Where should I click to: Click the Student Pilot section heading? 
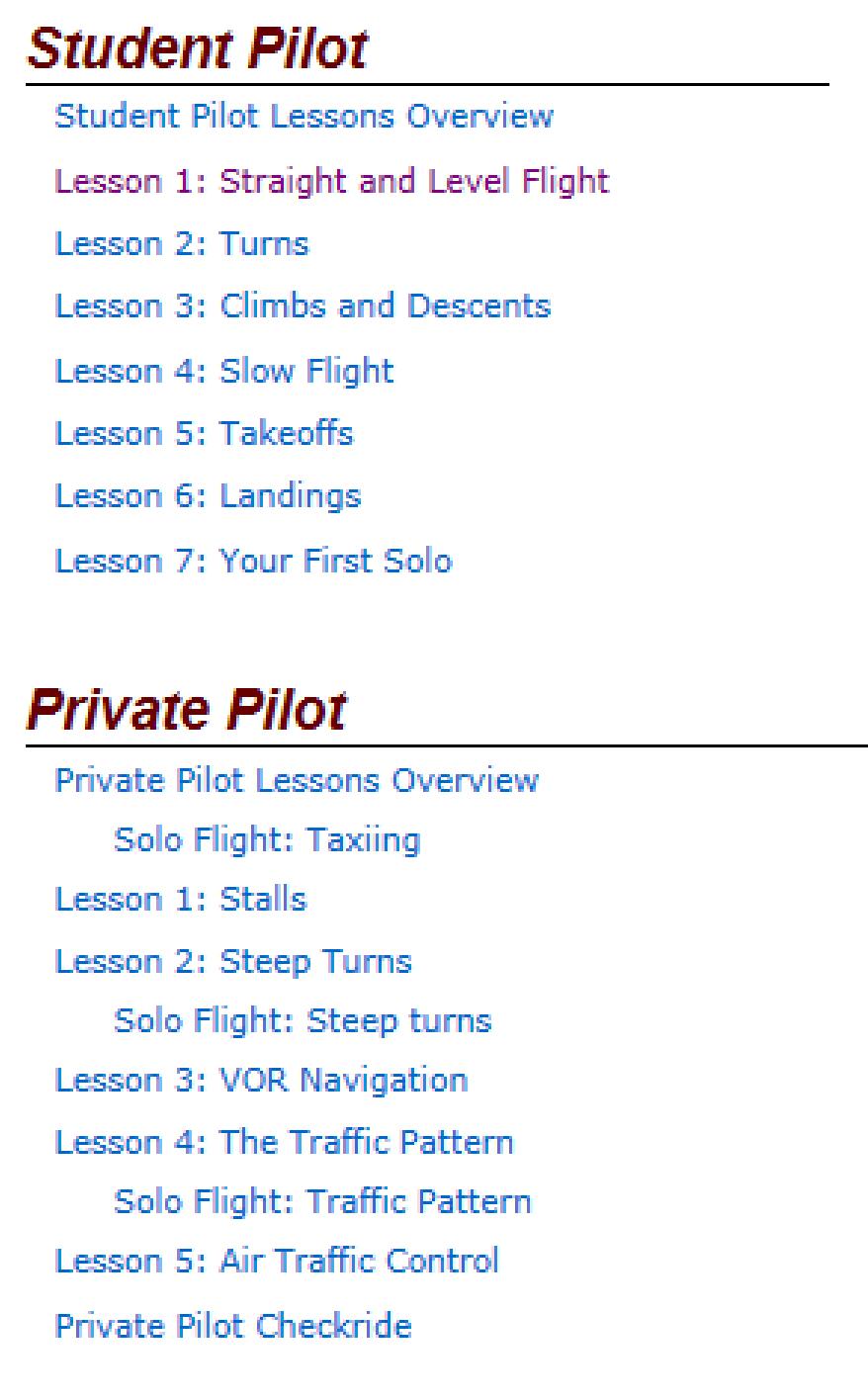(198, 47)
